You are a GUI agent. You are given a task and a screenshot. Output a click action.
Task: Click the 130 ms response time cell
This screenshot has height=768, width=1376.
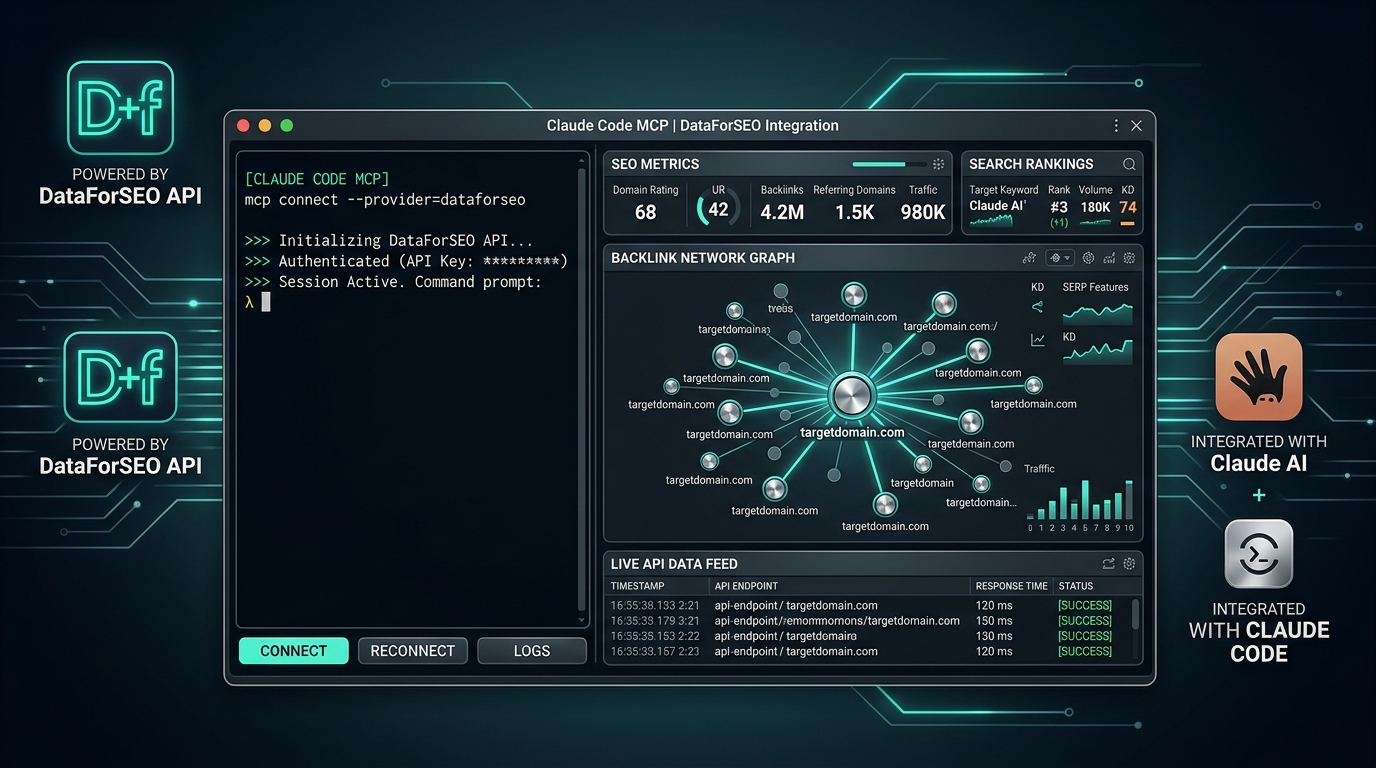pos(994,636)
